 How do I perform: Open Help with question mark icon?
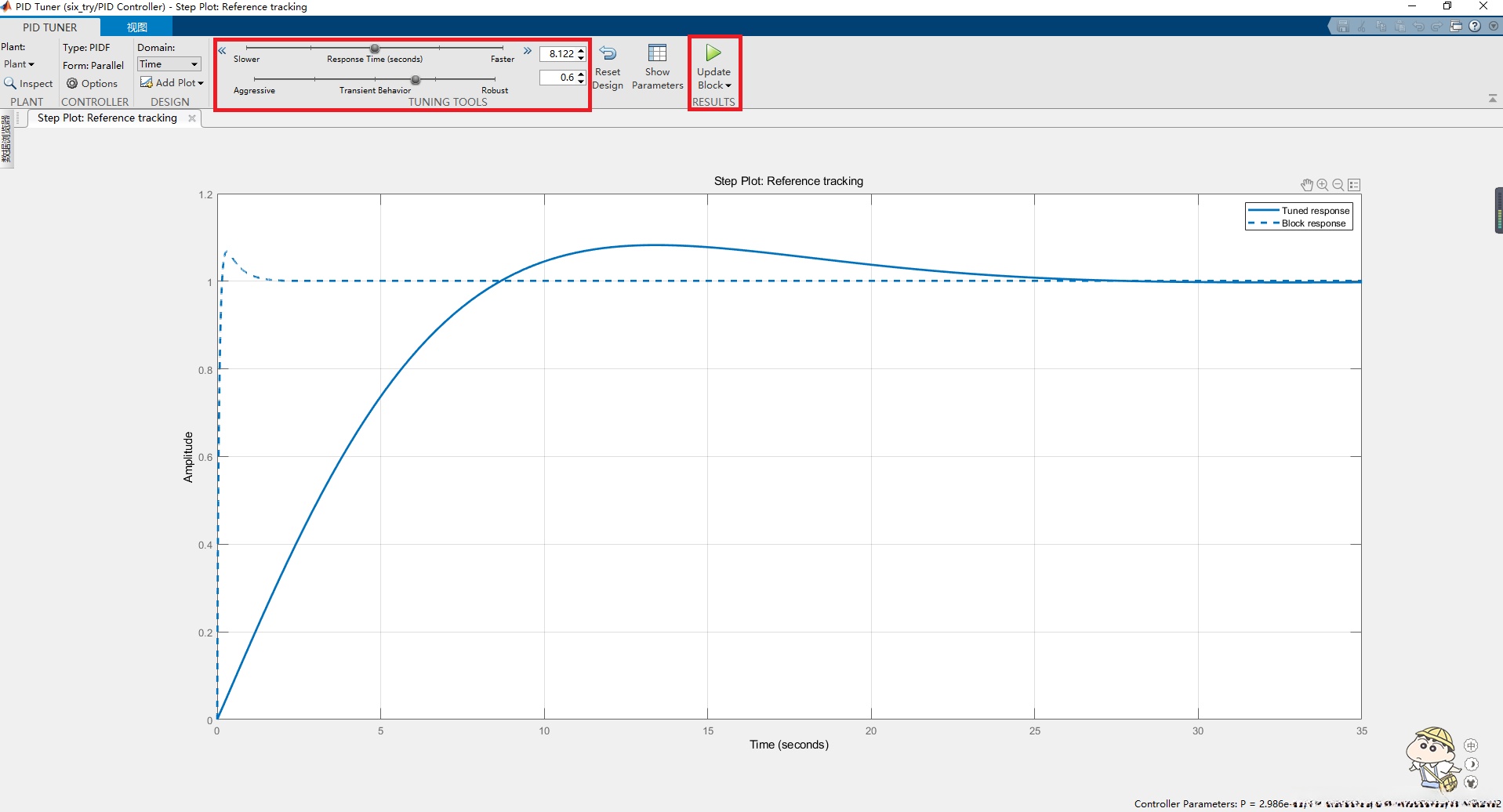tap(1475, 27)
